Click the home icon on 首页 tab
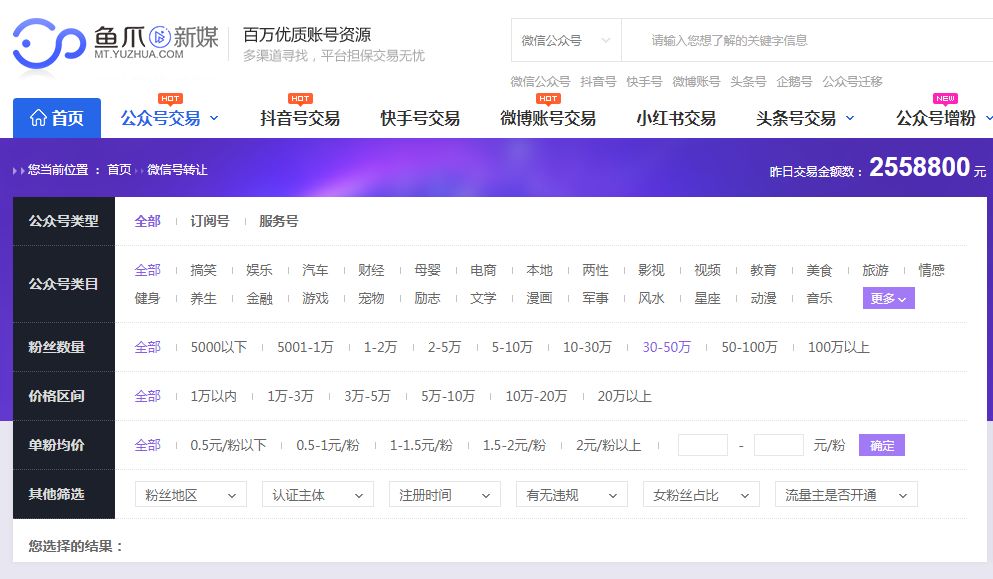993x579 pixels. [39, 118]
